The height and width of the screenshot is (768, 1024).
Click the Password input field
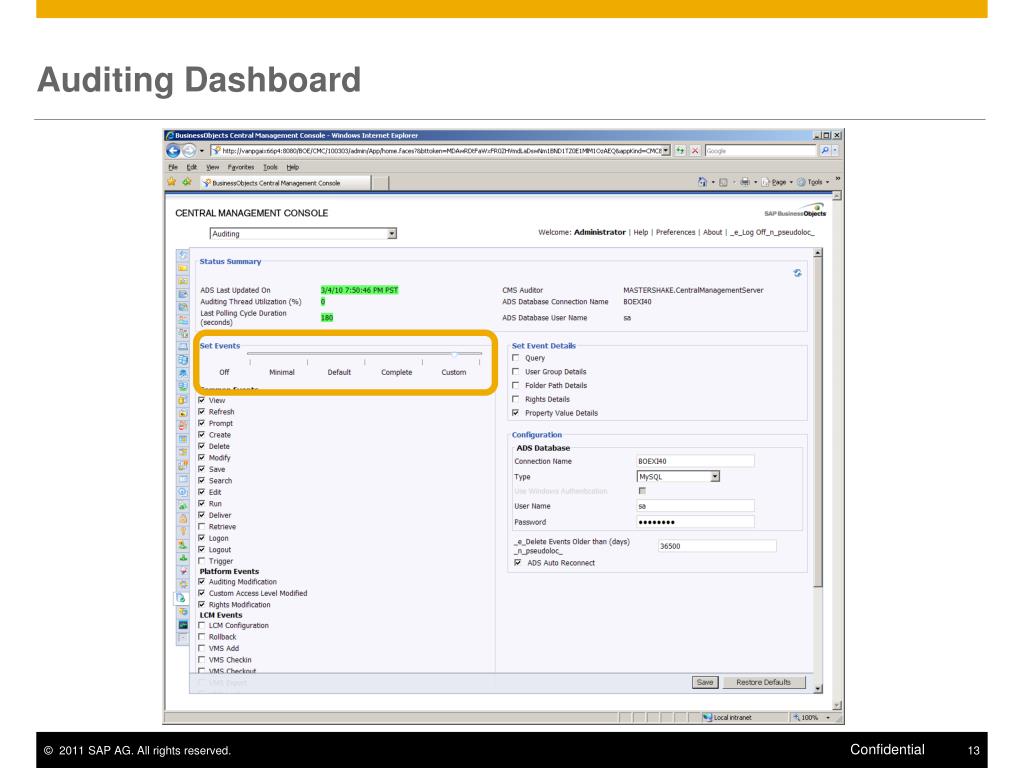tap(696, 522)
